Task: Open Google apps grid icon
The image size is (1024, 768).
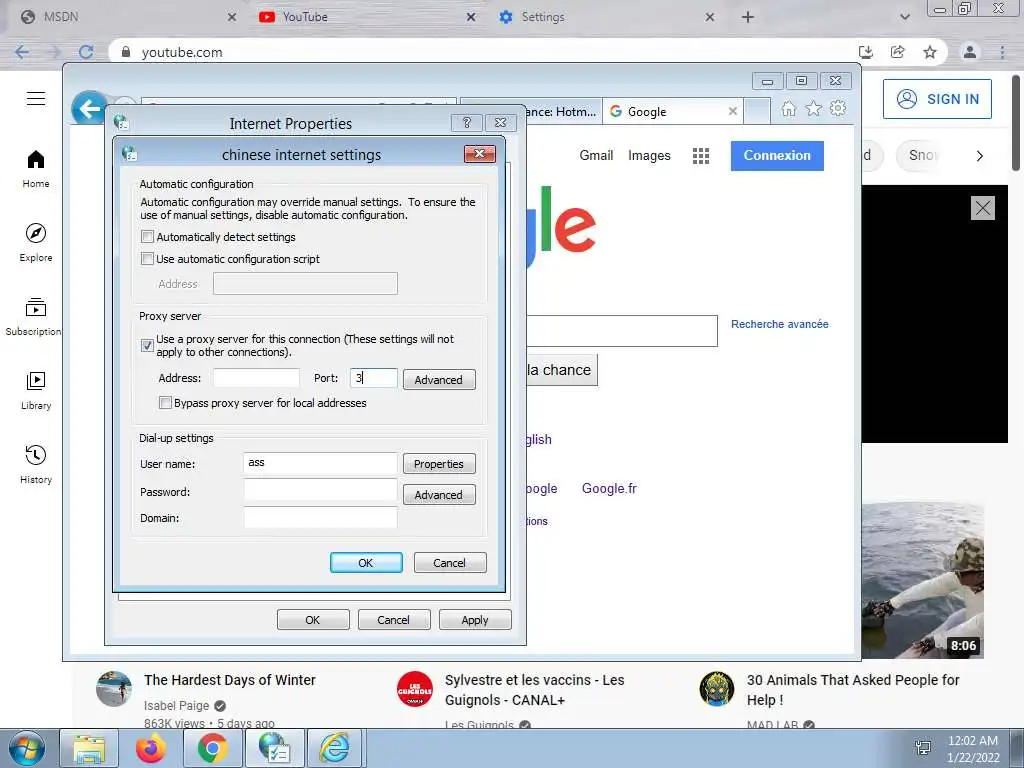Action: [701, 155]
